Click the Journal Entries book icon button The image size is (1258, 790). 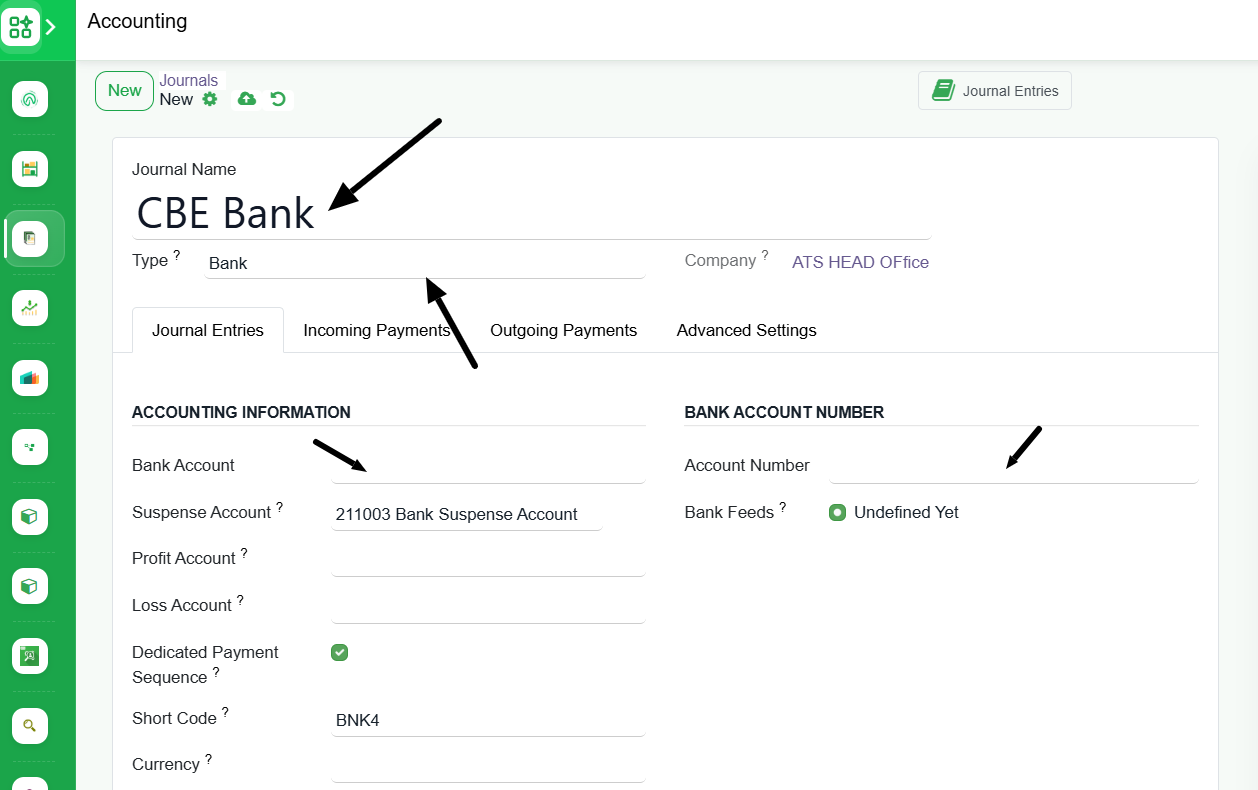point(995,91)
